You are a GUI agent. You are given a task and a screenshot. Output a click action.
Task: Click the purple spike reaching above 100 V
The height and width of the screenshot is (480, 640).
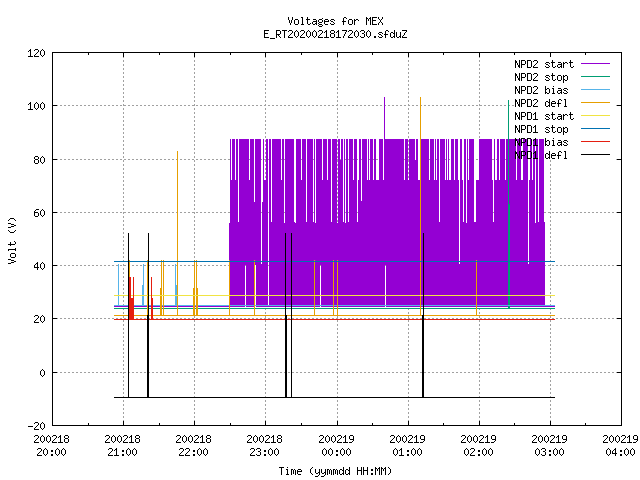point(384,116)
